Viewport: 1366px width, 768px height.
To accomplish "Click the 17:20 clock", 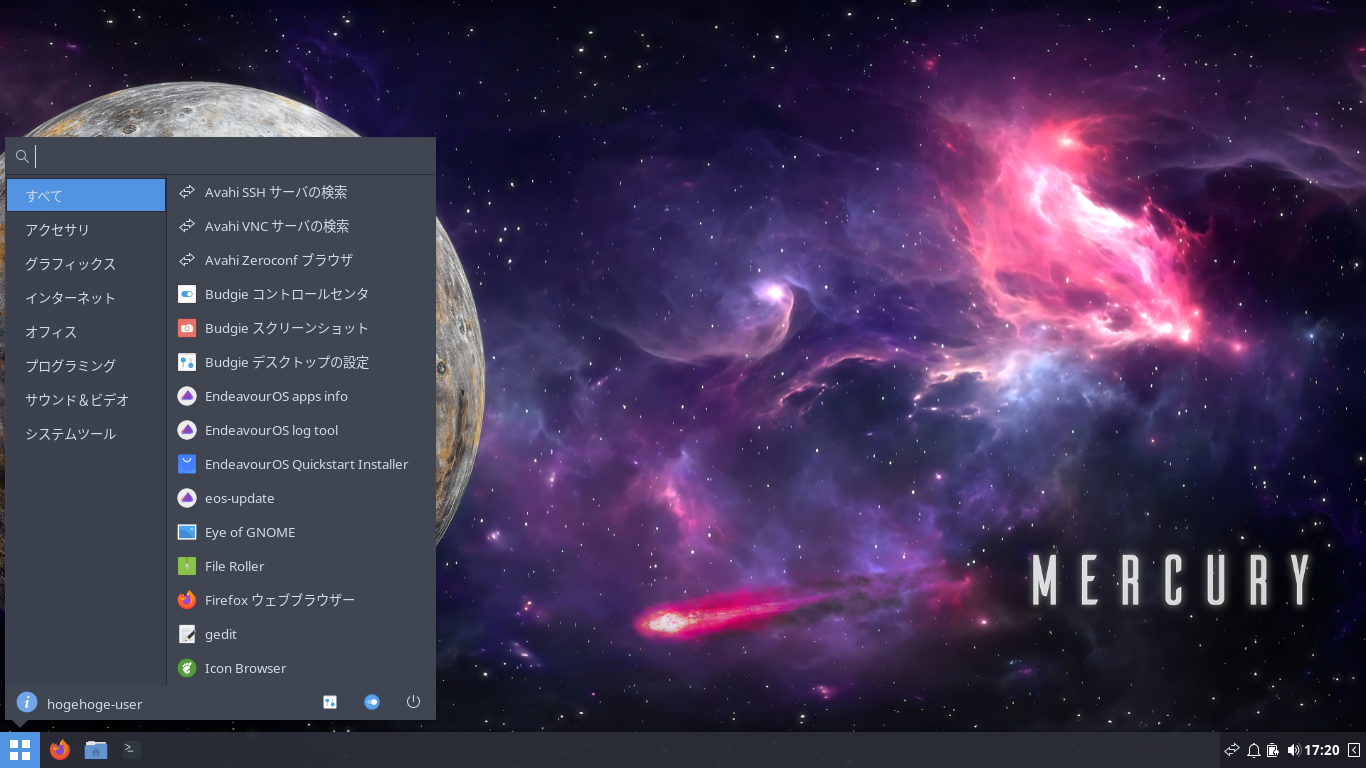I will (x=1322, y=750).
